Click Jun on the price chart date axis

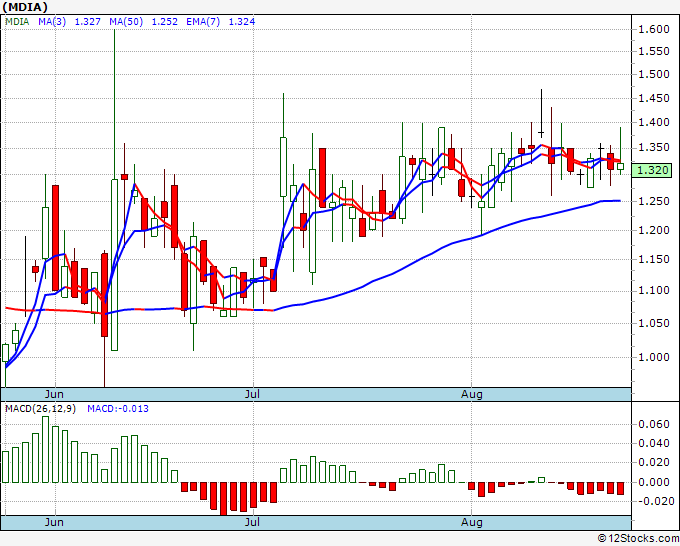54,394
